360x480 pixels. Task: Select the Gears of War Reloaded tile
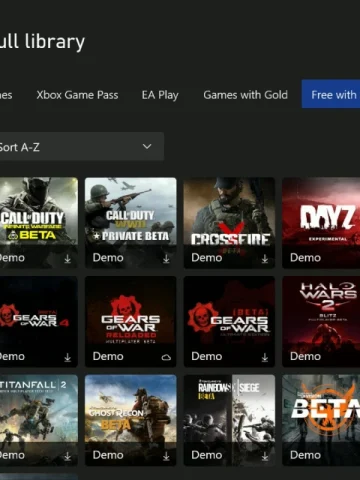[131, 321]
